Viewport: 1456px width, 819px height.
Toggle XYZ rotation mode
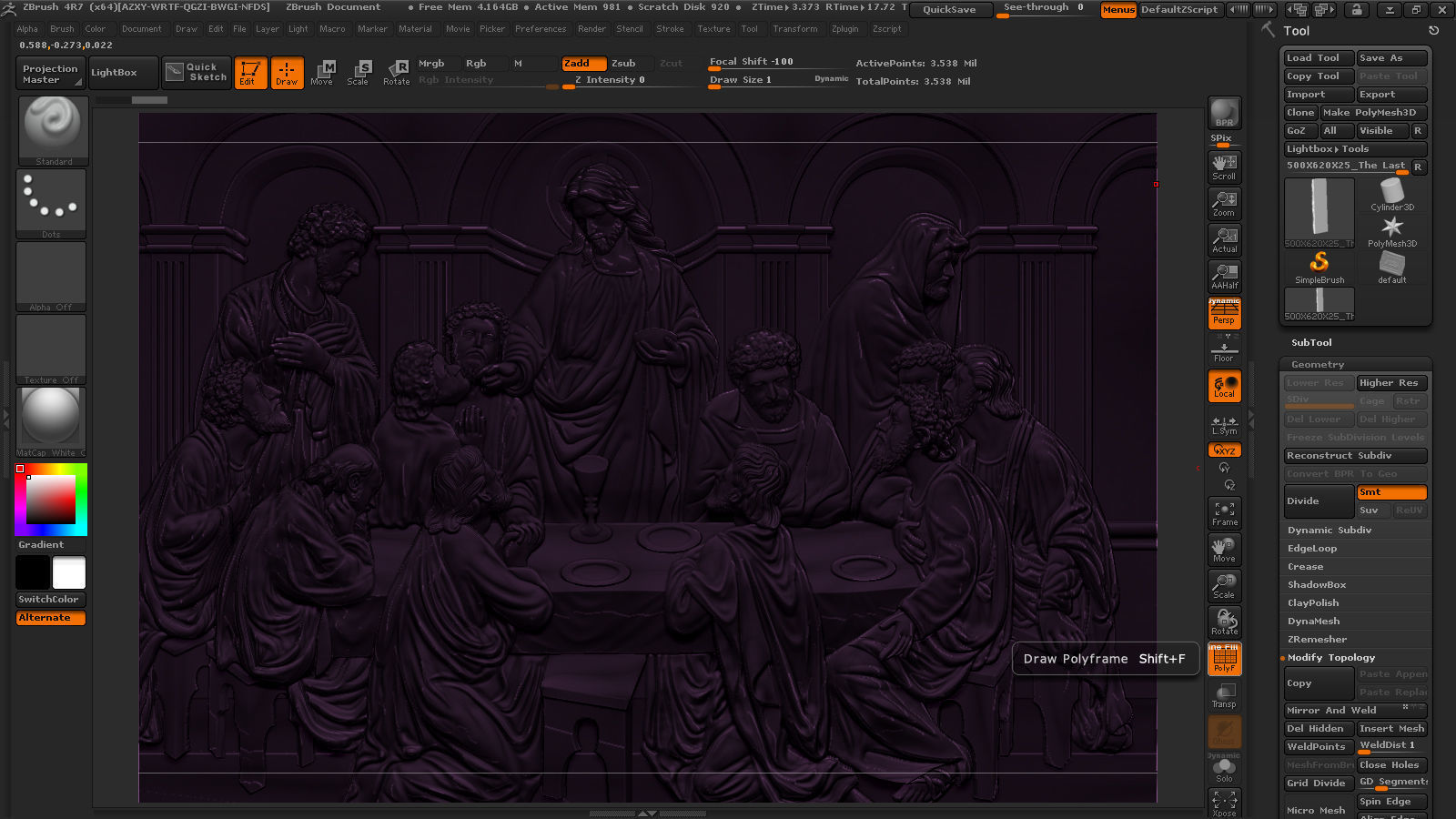tap(1224, 450)
